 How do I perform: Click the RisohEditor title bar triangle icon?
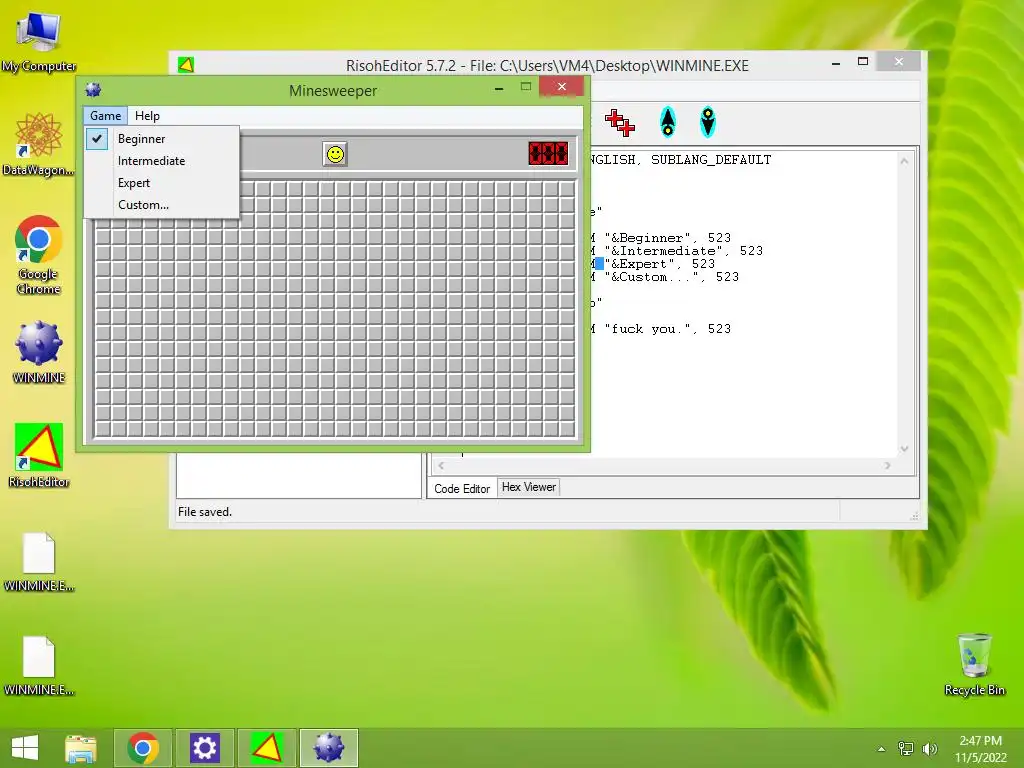(x=186, y=65)
